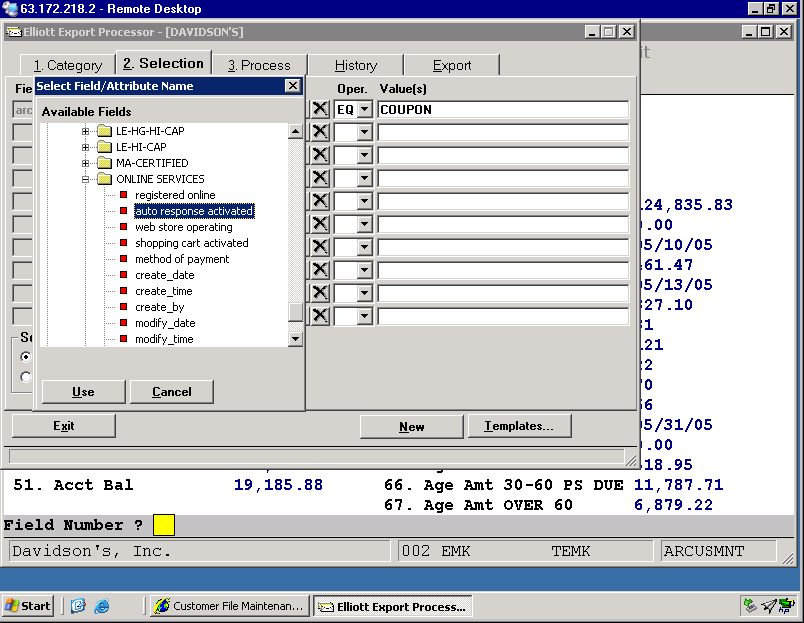Close the Select Field/Attribute Name dialog

tap(292, 86)
